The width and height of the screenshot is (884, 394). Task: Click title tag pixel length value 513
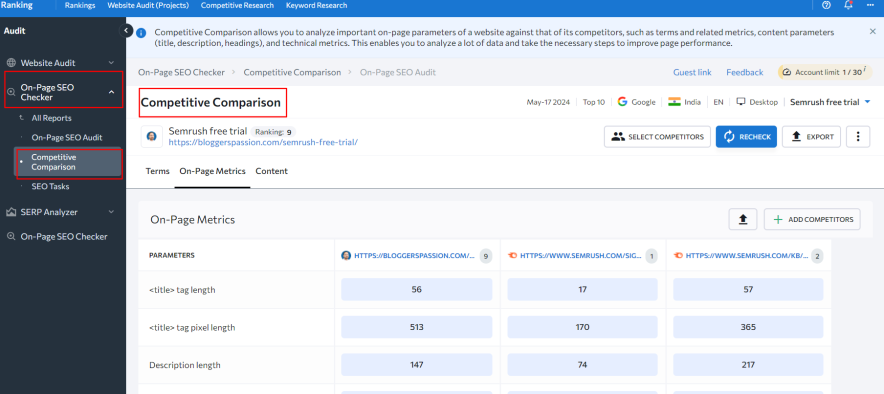click(x=417, y=327)
